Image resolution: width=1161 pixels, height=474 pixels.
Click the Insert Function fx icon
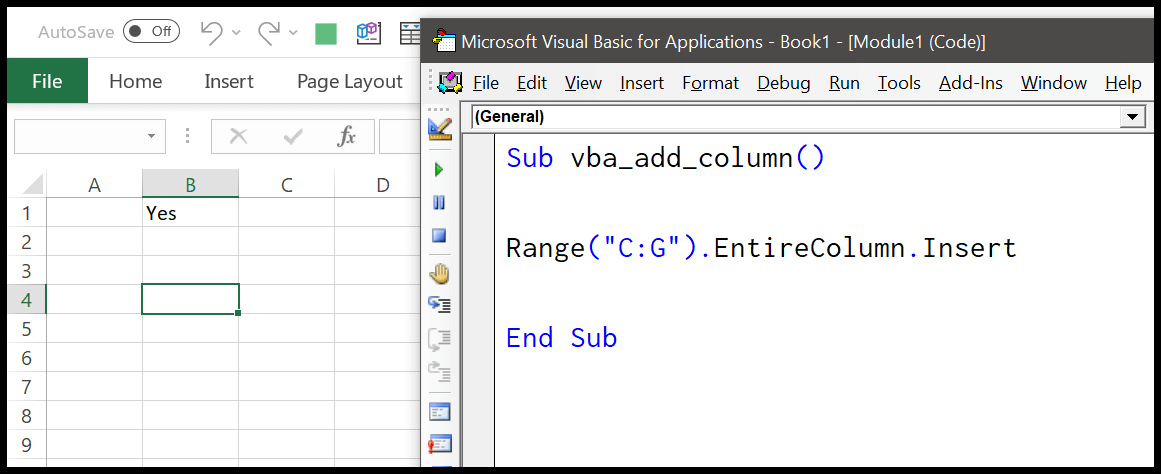[x=346, y=136]
